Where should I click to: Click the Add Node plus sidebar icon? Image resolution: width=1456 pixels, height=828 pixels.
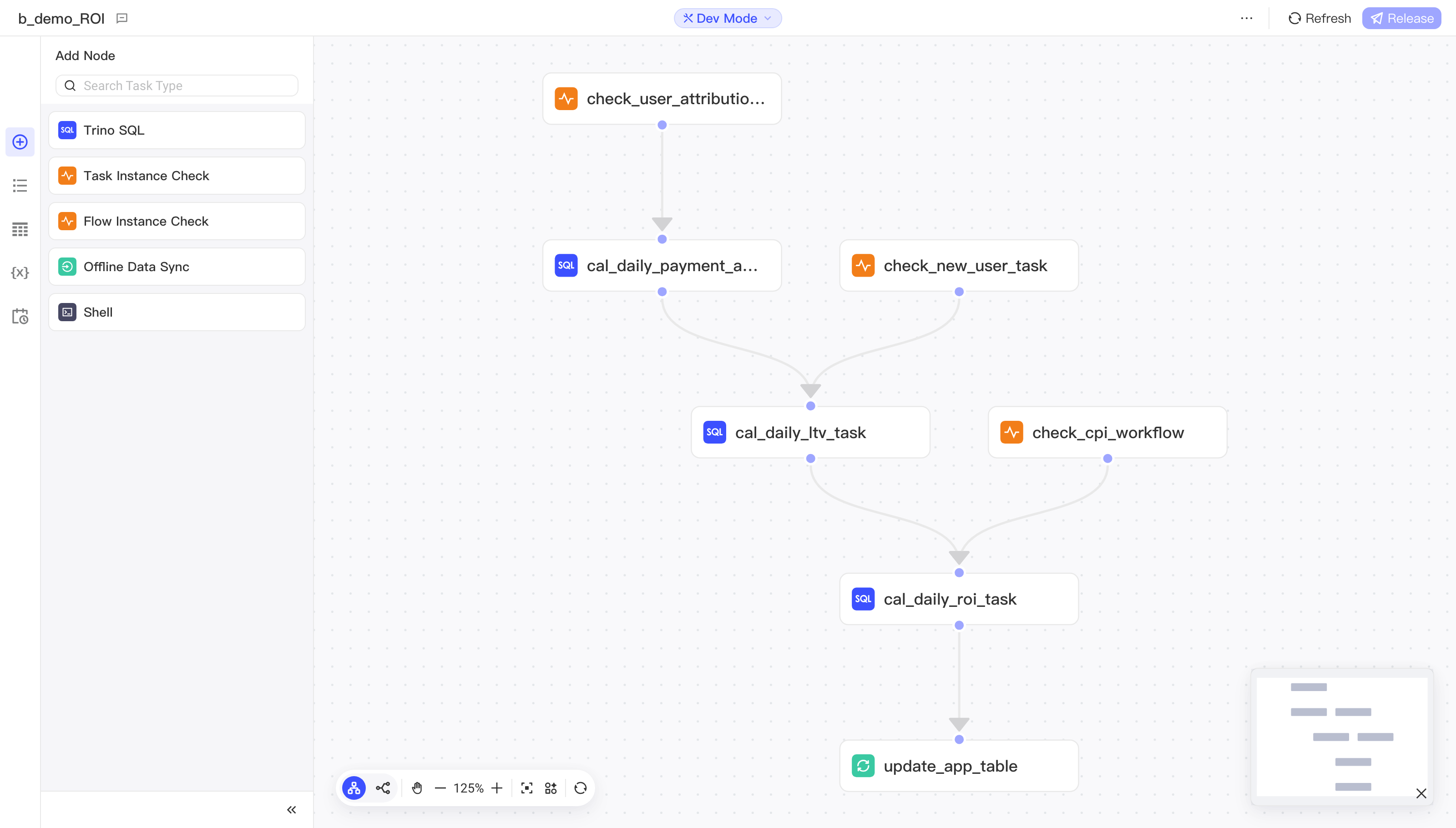pyautogui.click(x=20, y=141)
